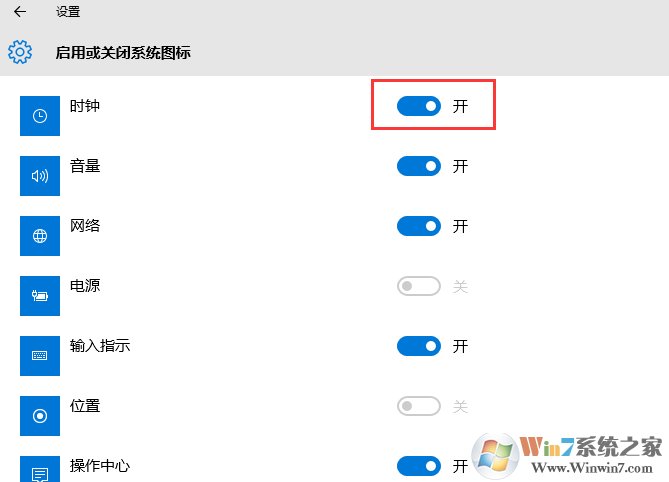Turn off the 操作中心 toggle
The image size is (669, 482).
click(x=419, y=466)
